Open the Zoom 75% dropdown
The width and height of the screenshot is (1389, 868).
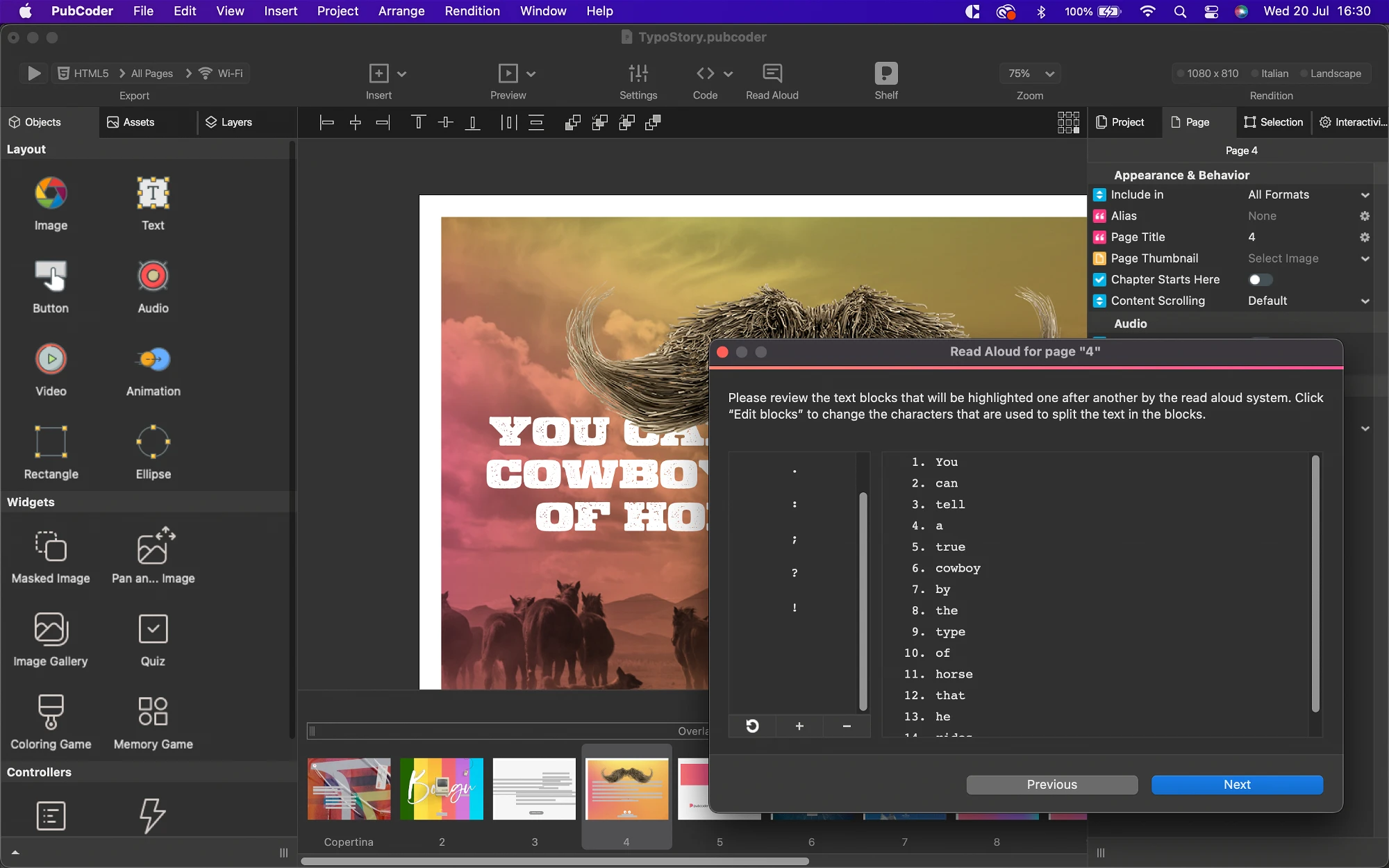pos(1031,74)
